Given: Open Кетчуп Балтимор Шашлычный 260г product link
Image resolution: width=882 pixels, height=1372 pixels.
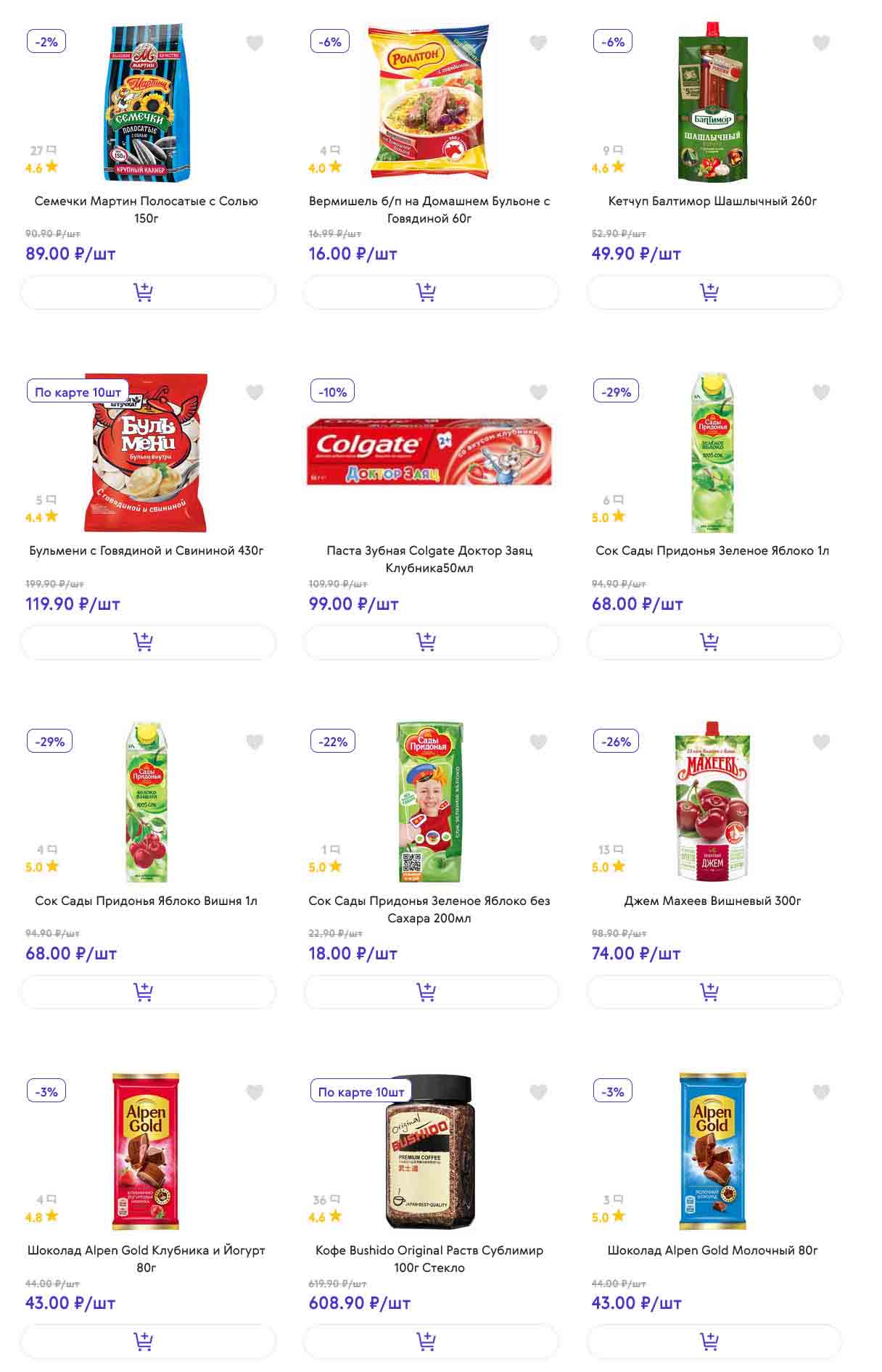Looking at the screenshot, I should coord(712,201).
